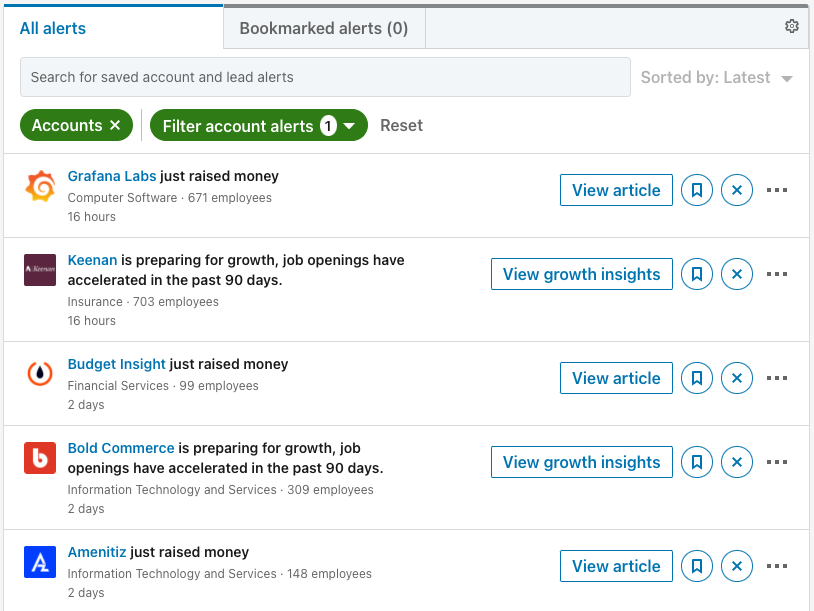Click the Amenitiz company logo
814x611 pixels.
[40, 562]
